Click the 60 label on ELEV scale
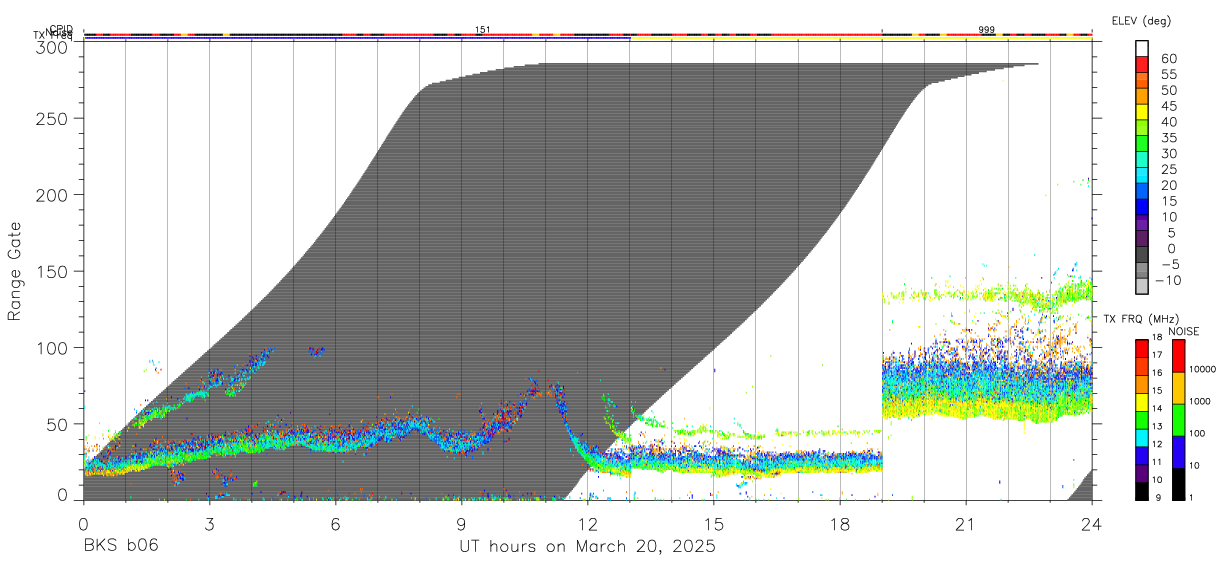1228x567 pixels. (1168, 58)
